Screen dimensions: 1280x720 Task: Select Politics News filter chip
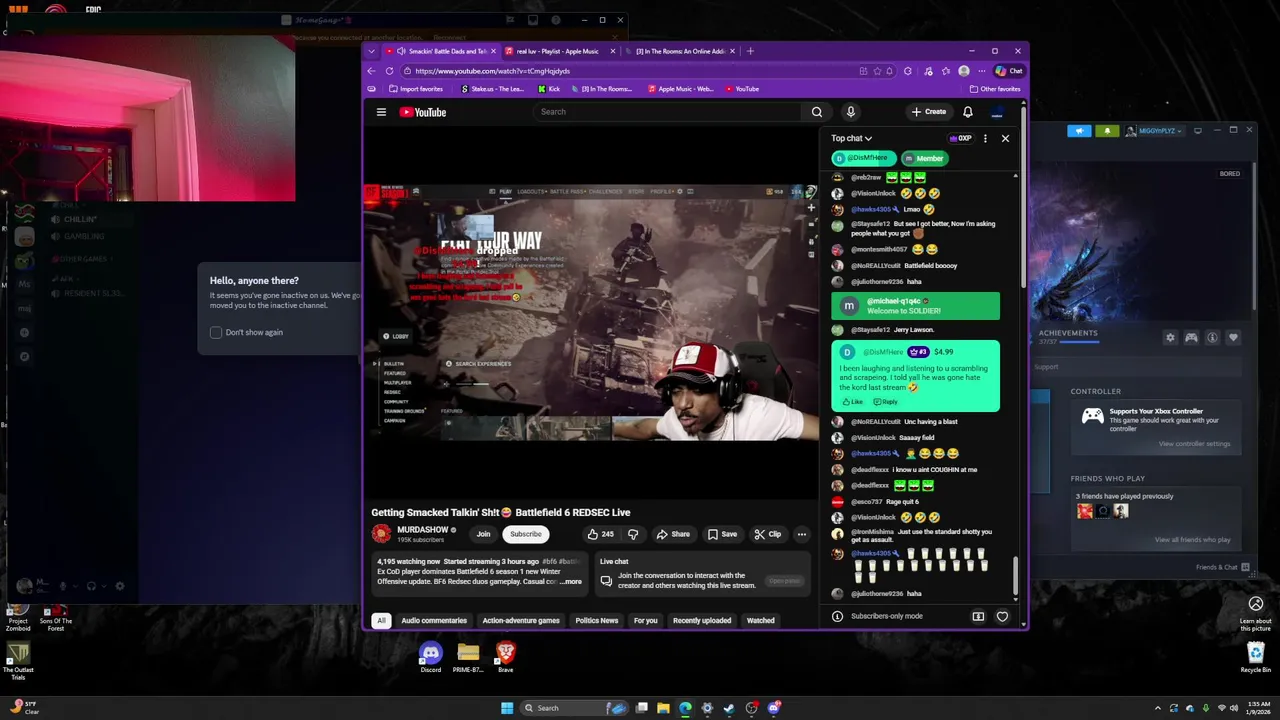tap(596, 620)
